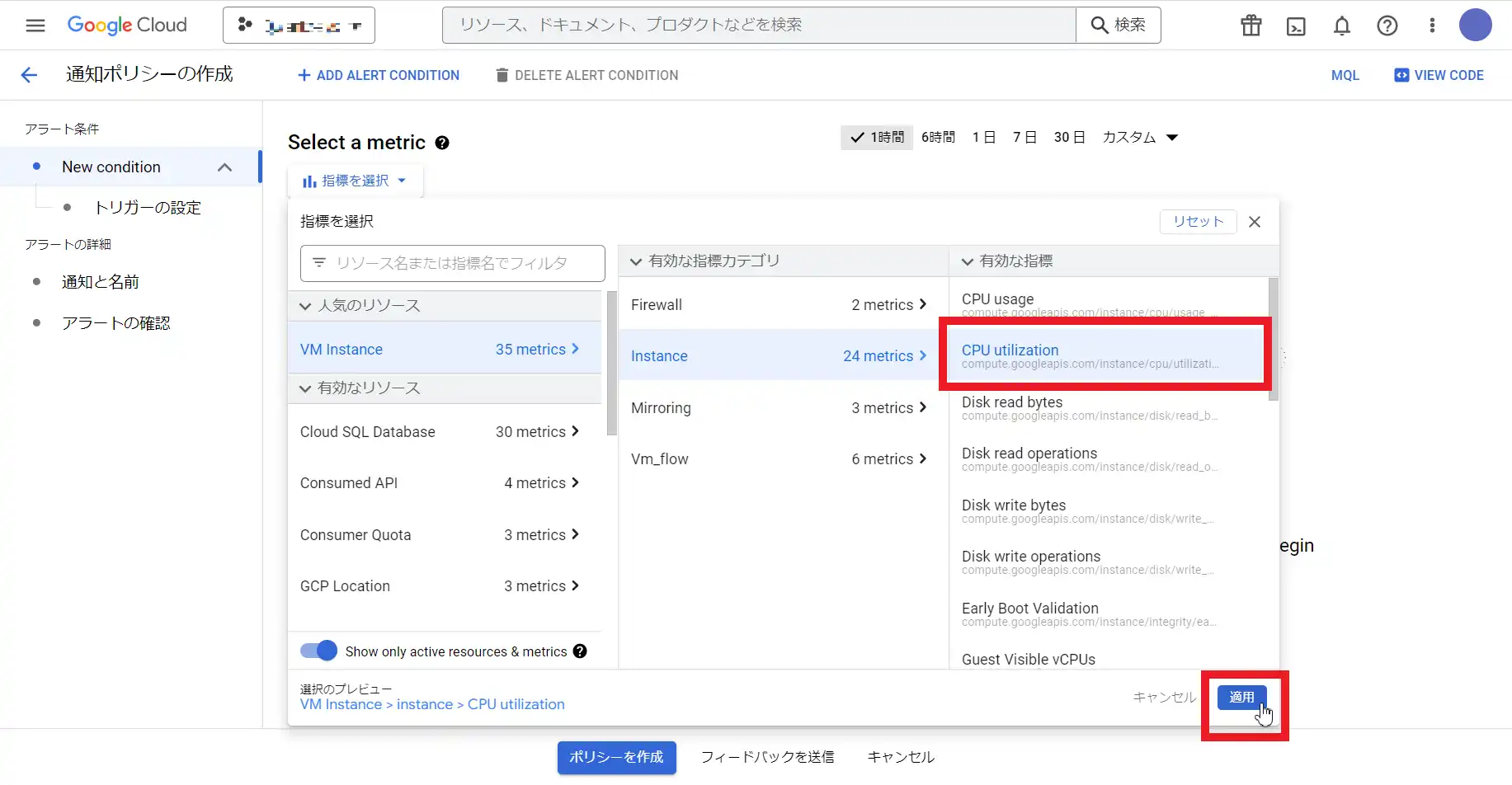Open the three-dot settings menu
Screen dimensions: 1512x785
[x=1432, y=26]
